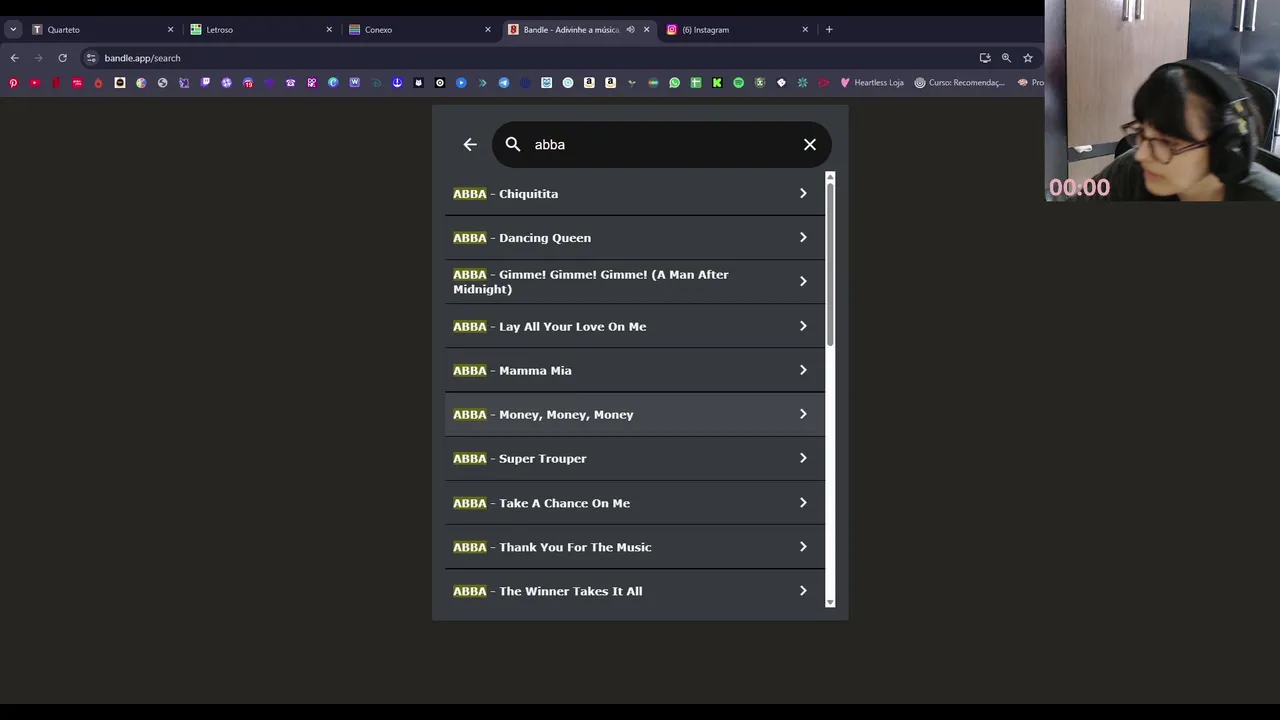Screen dimensions: 1280x720
Task: Open the Pinterest bookmark
Action: point(13,83)
